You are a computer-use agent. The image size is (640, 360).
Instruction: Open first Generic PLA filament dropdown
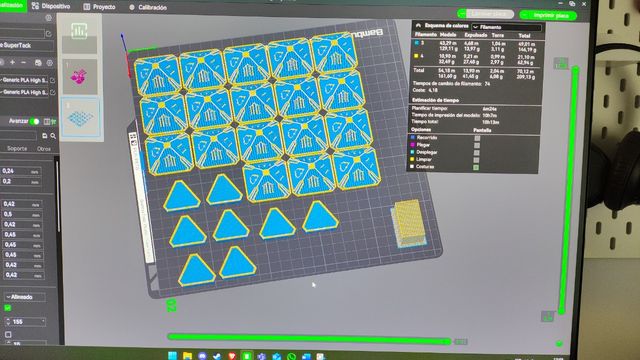pyautogui.click(x=24, y=80)
